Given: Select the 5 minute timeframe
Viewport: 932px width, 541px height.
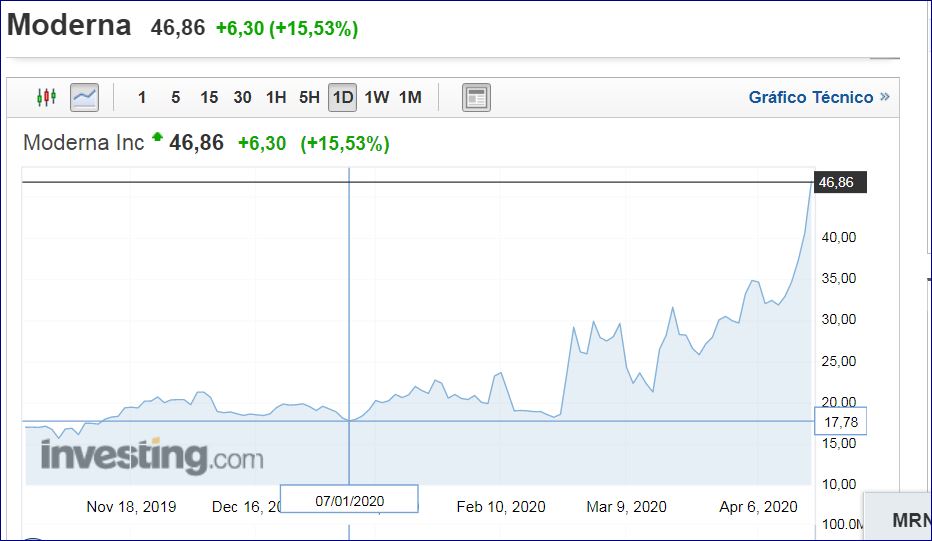Looking at the screenshot, I should (175, 98).
